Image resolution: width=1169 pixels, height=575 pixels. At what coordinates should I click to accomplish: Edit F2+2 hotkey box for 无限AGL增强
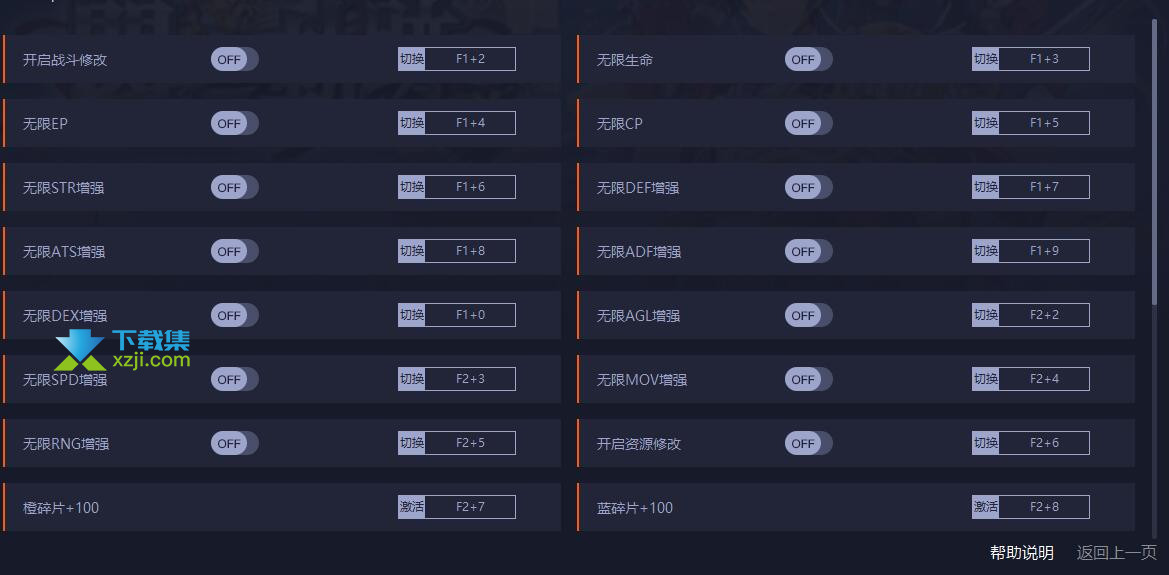click(x=1044, y=315)
